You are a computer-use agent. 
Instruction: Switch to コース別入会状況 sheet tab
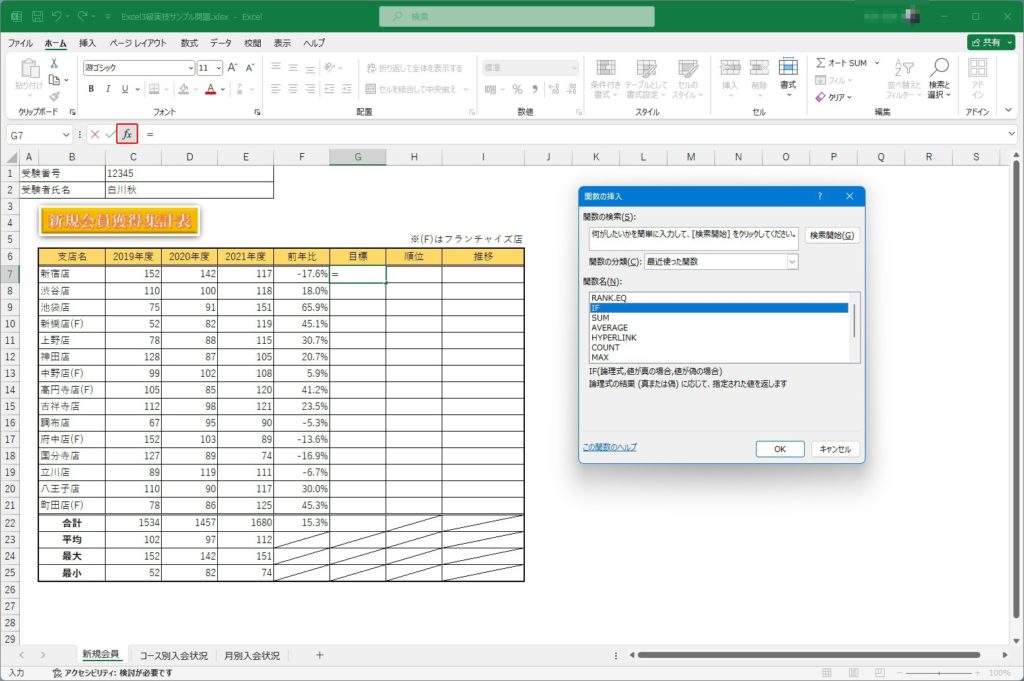tap(174, 656)
